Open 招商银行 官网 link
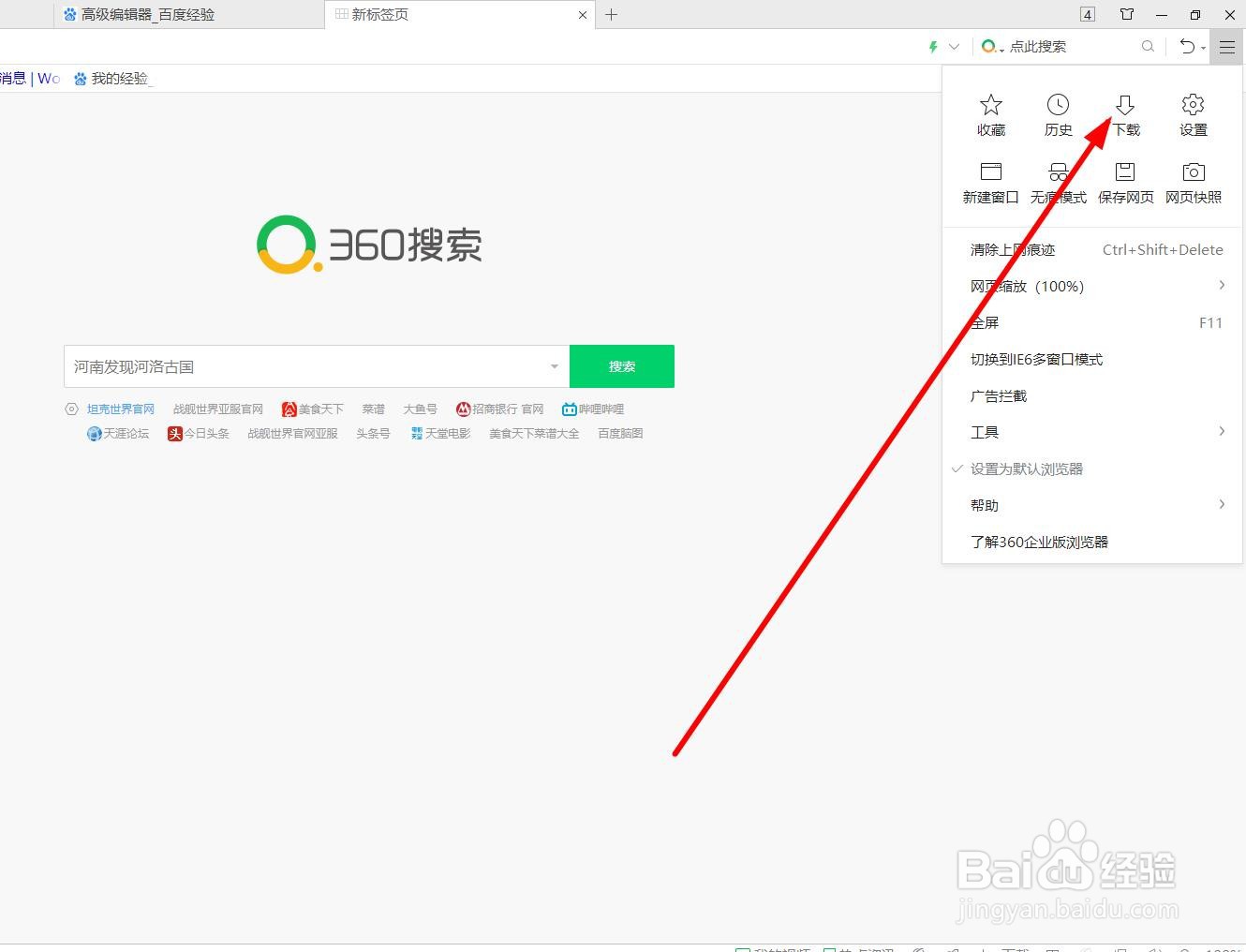The width and height of the screenshot is (1246, 952). point(499,409)
